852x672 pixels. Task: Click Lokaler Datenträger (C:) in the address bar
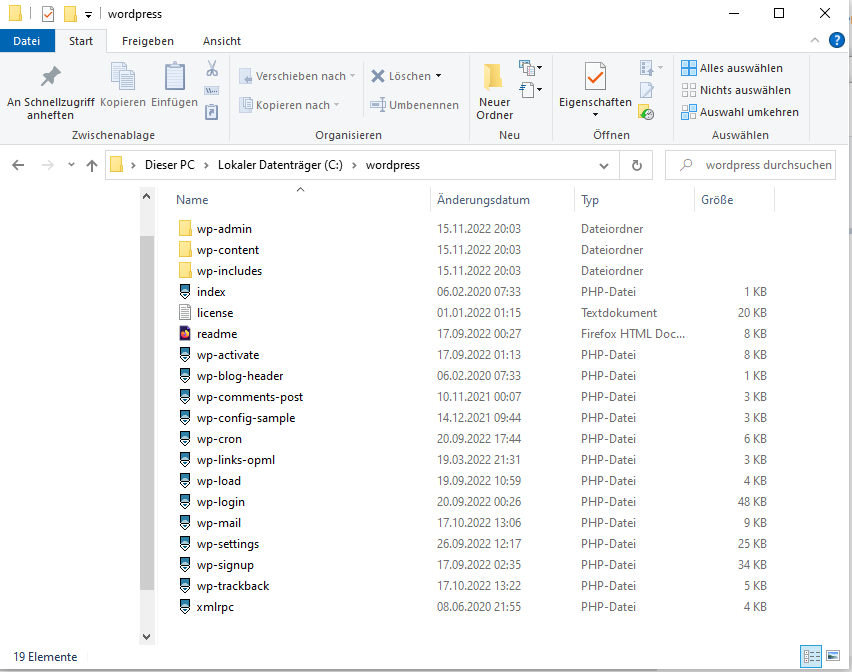click(280, 165)
